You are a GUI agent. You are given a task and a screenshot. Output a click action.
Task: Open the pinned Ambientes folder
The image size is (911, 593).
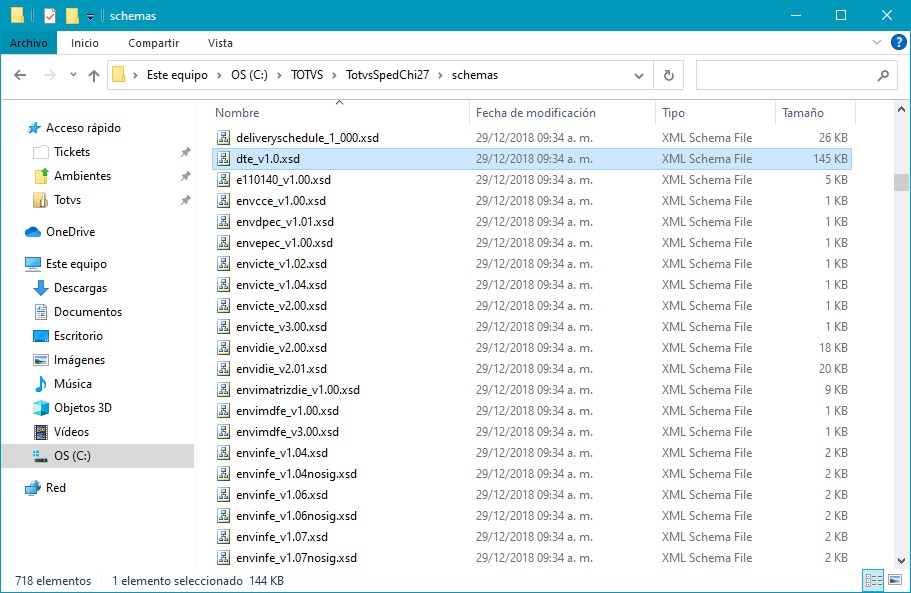pos(82,175)
